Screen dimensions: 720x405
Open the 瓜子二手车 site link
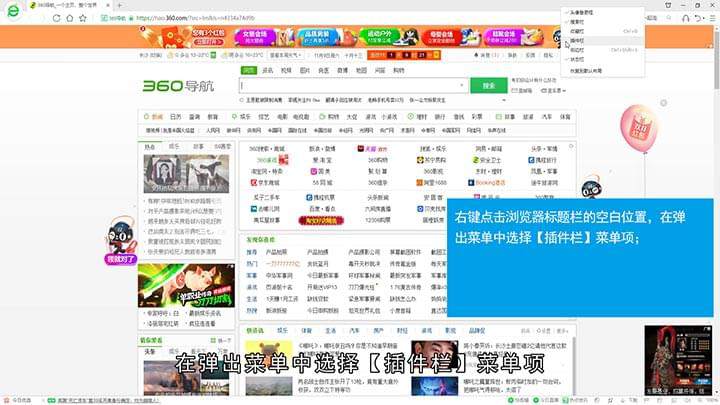tap(266, 197)
